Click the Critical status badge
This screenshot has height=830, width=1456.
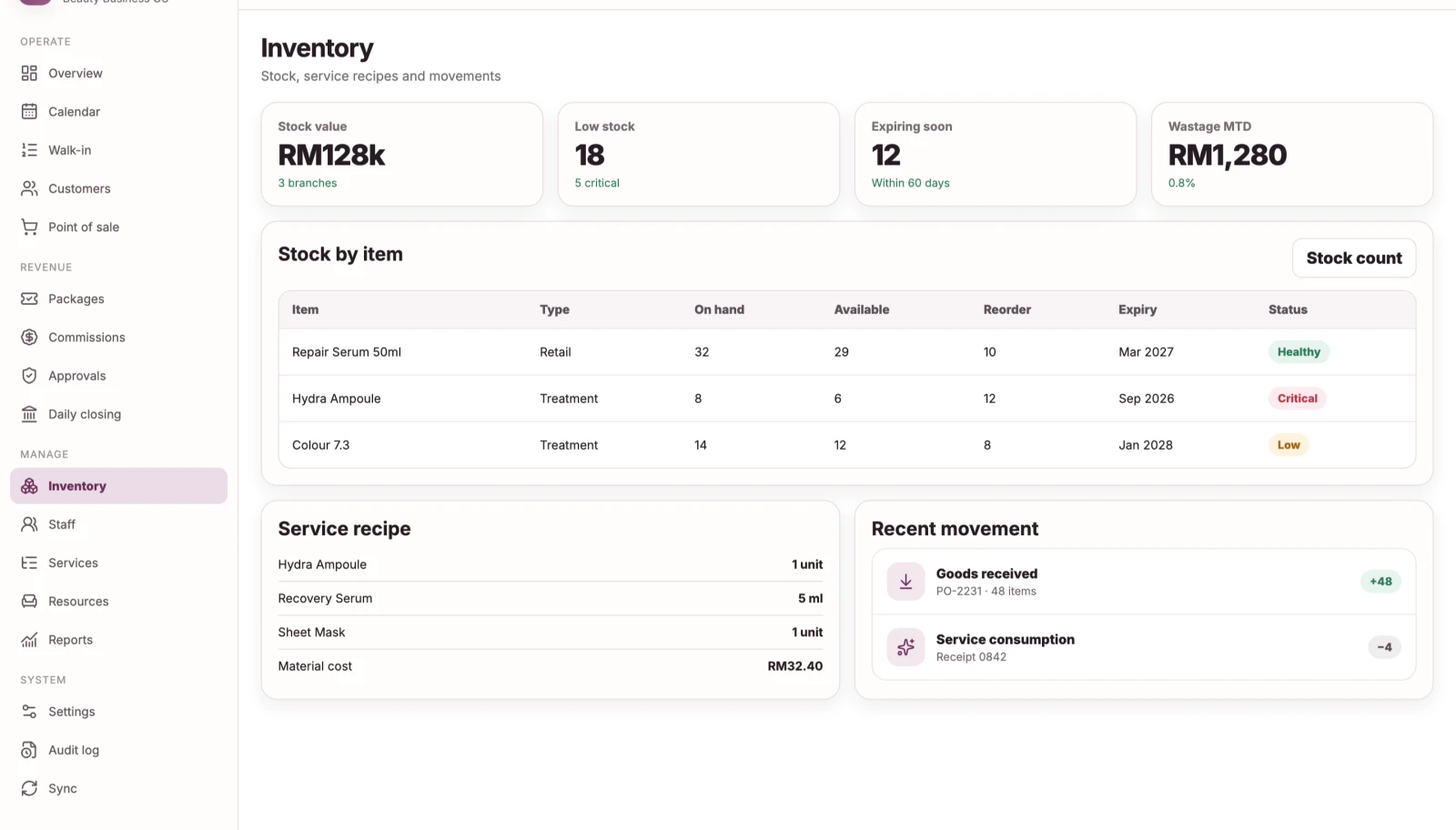click(x=1297, y=398)
